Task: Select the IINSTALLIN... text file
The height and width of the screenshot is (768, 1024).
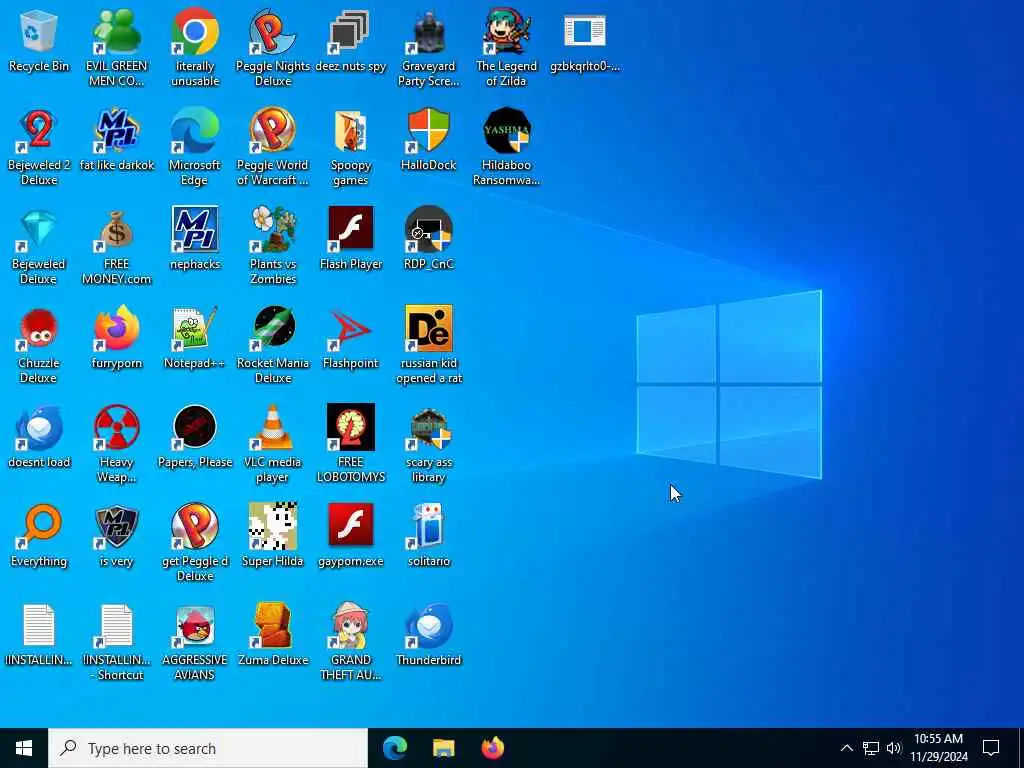Action: coord(39,626)
